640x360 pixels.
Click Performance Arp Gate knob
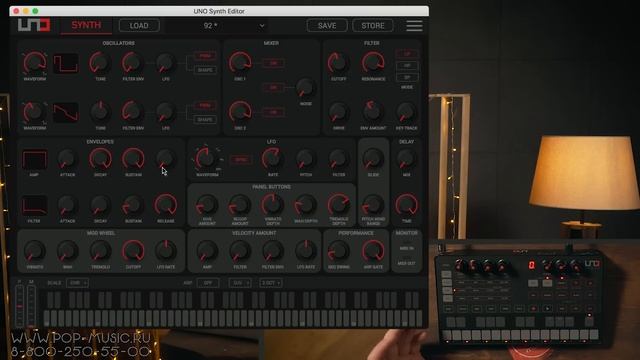click(373, 251)
